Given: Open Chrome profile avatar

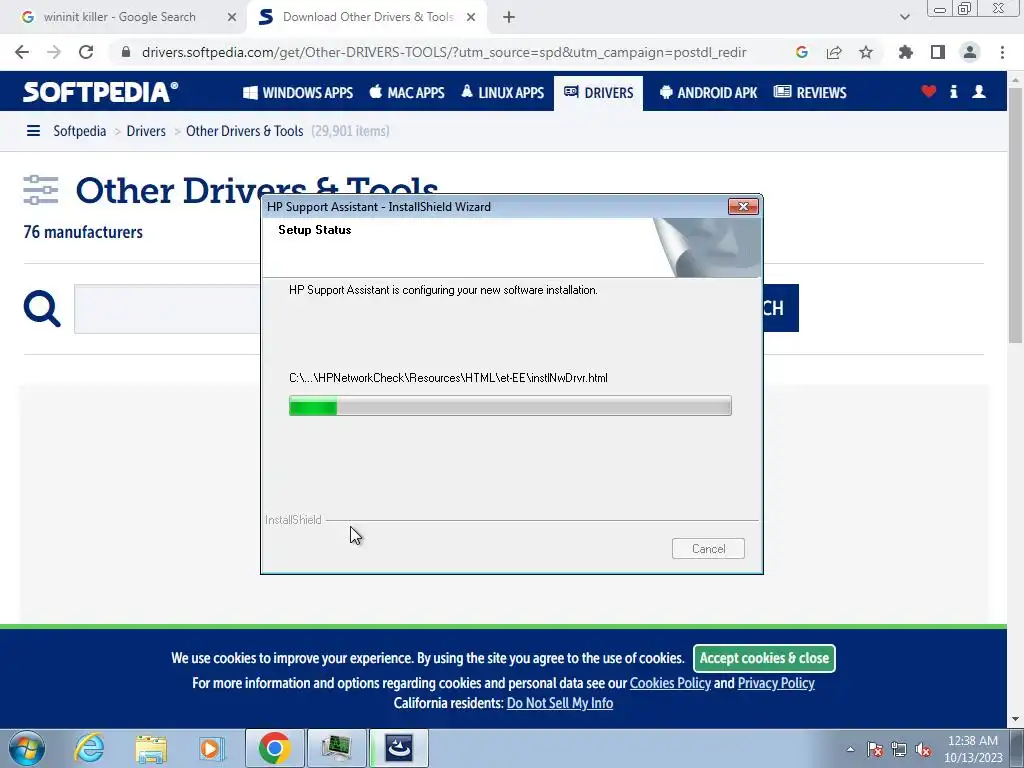Looking at the screenshot, I should 970,52.
